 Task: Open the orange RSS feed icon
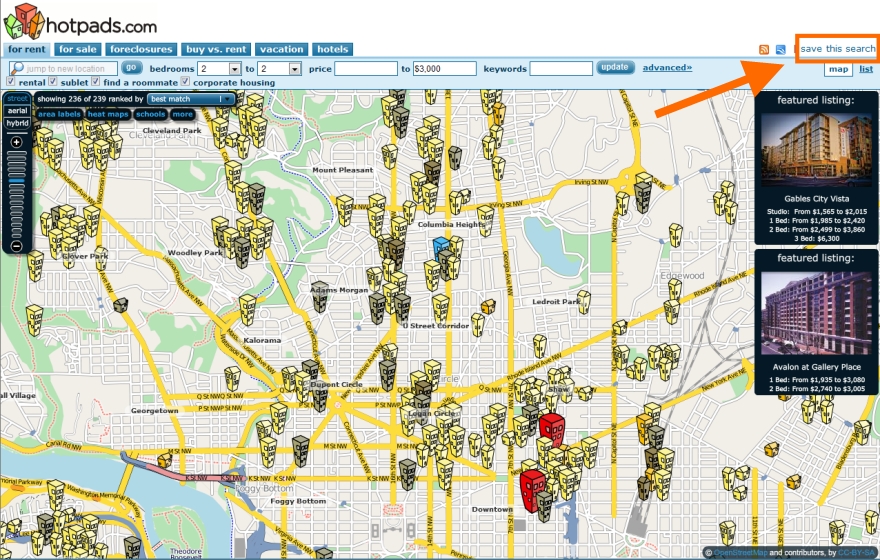click(764, 49)
